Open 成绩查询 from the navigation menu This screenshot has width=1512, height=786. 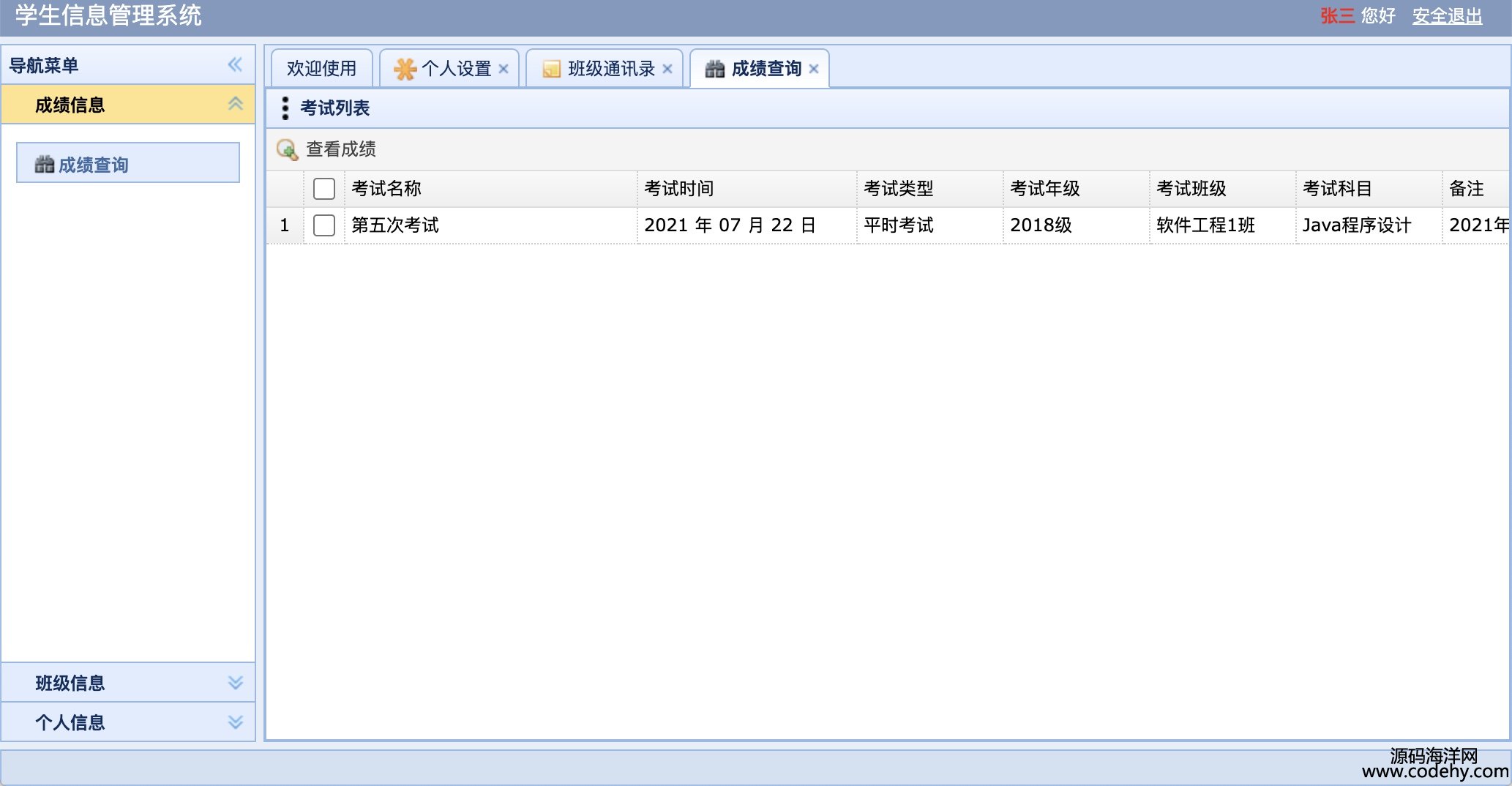click(128, 162)
